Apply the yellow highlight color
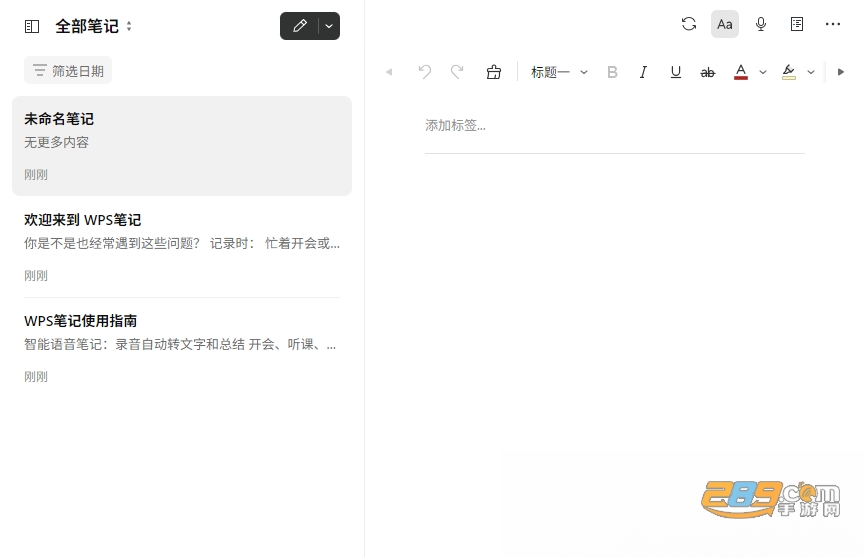This screenshot has width=865, height=557. coord(789,72)
